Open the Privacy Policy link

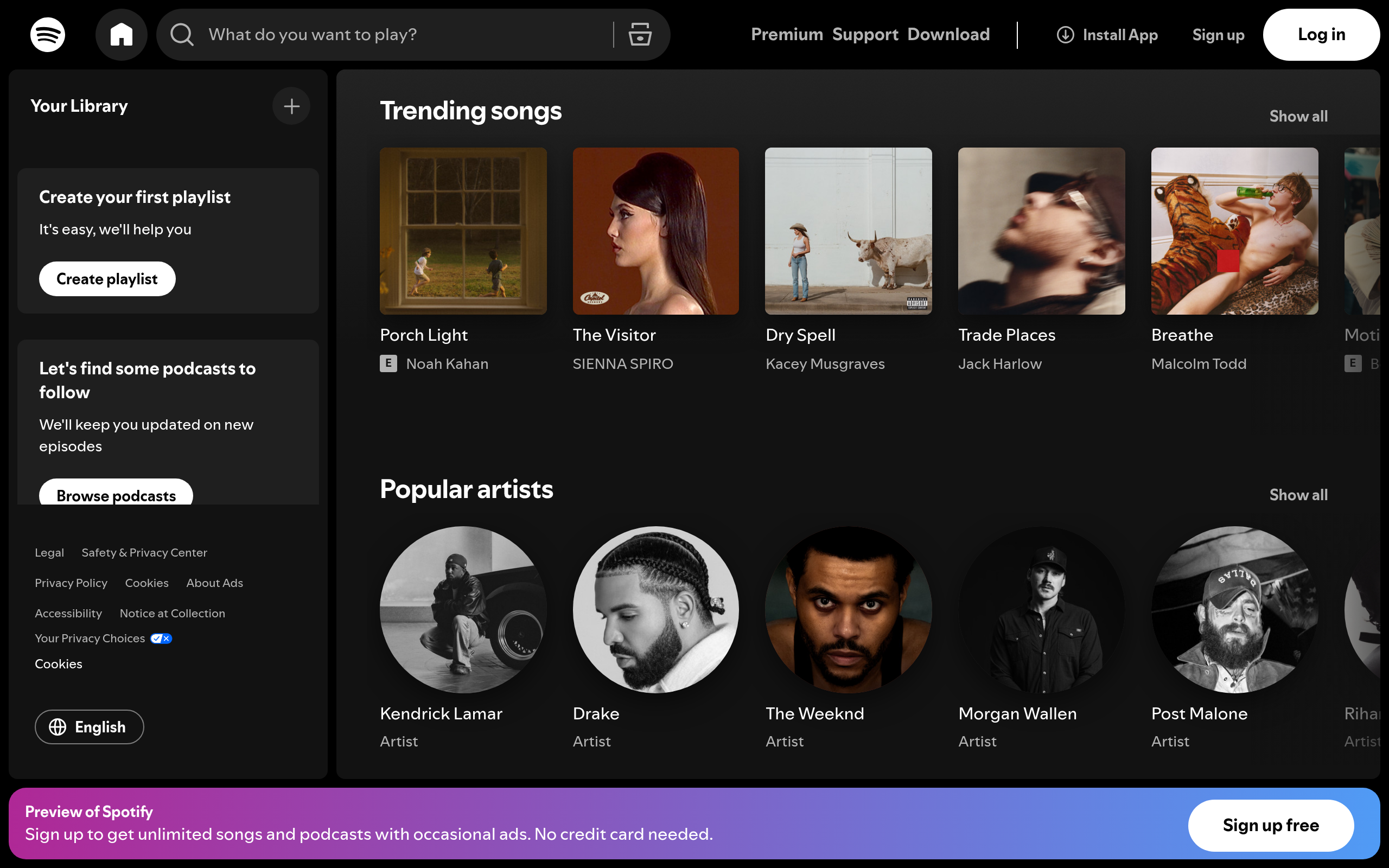tap(71, 583)
